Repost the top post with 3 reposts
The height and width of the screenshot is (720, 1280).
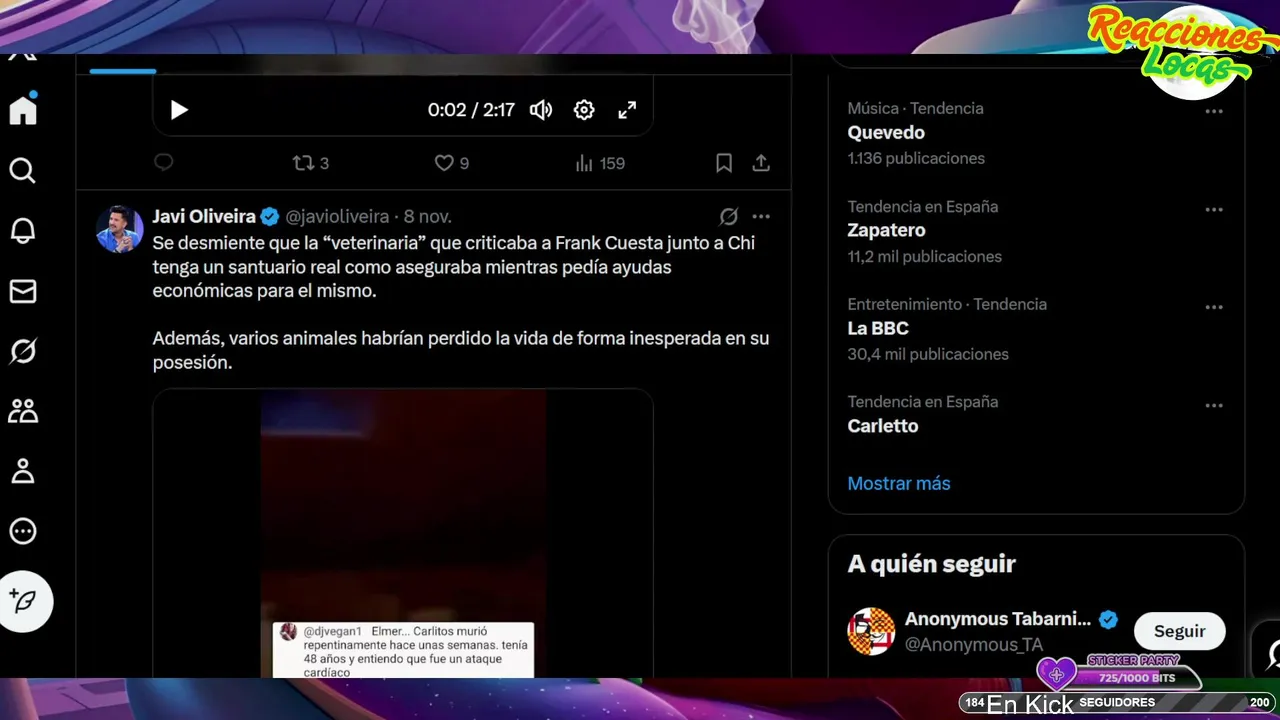[310, 163]
